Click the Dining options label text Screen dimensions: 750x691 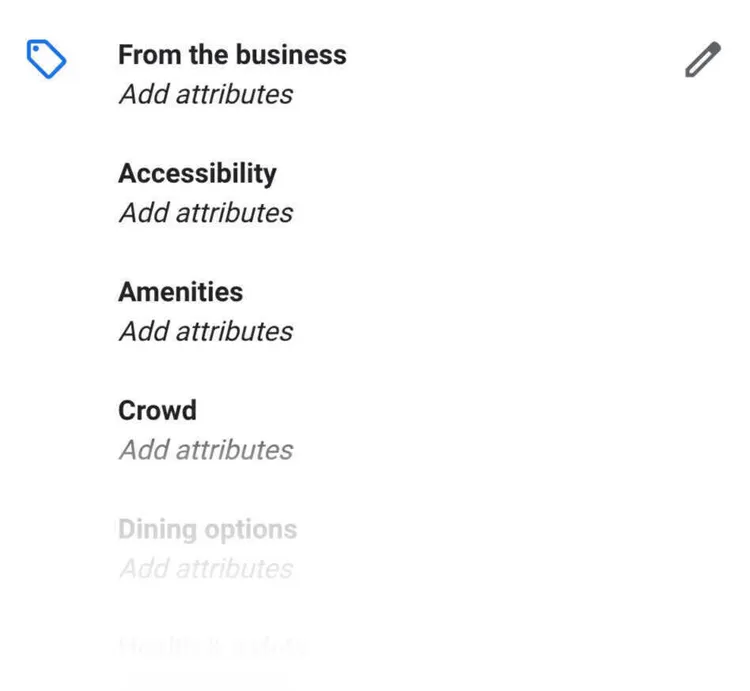pyautogui.click(x=208, y=530)
